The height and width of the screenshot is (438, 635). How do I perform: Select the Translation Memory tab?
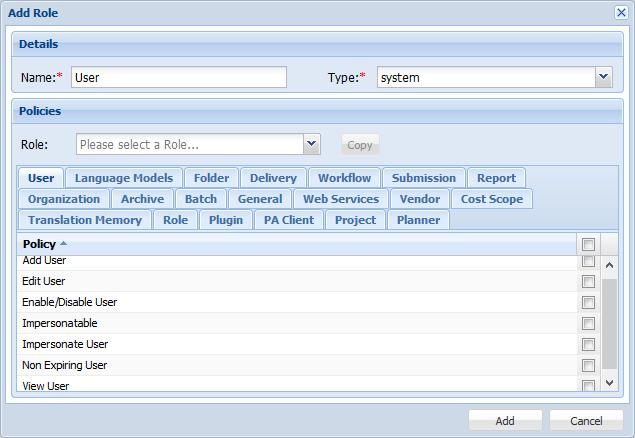point(85,220)
